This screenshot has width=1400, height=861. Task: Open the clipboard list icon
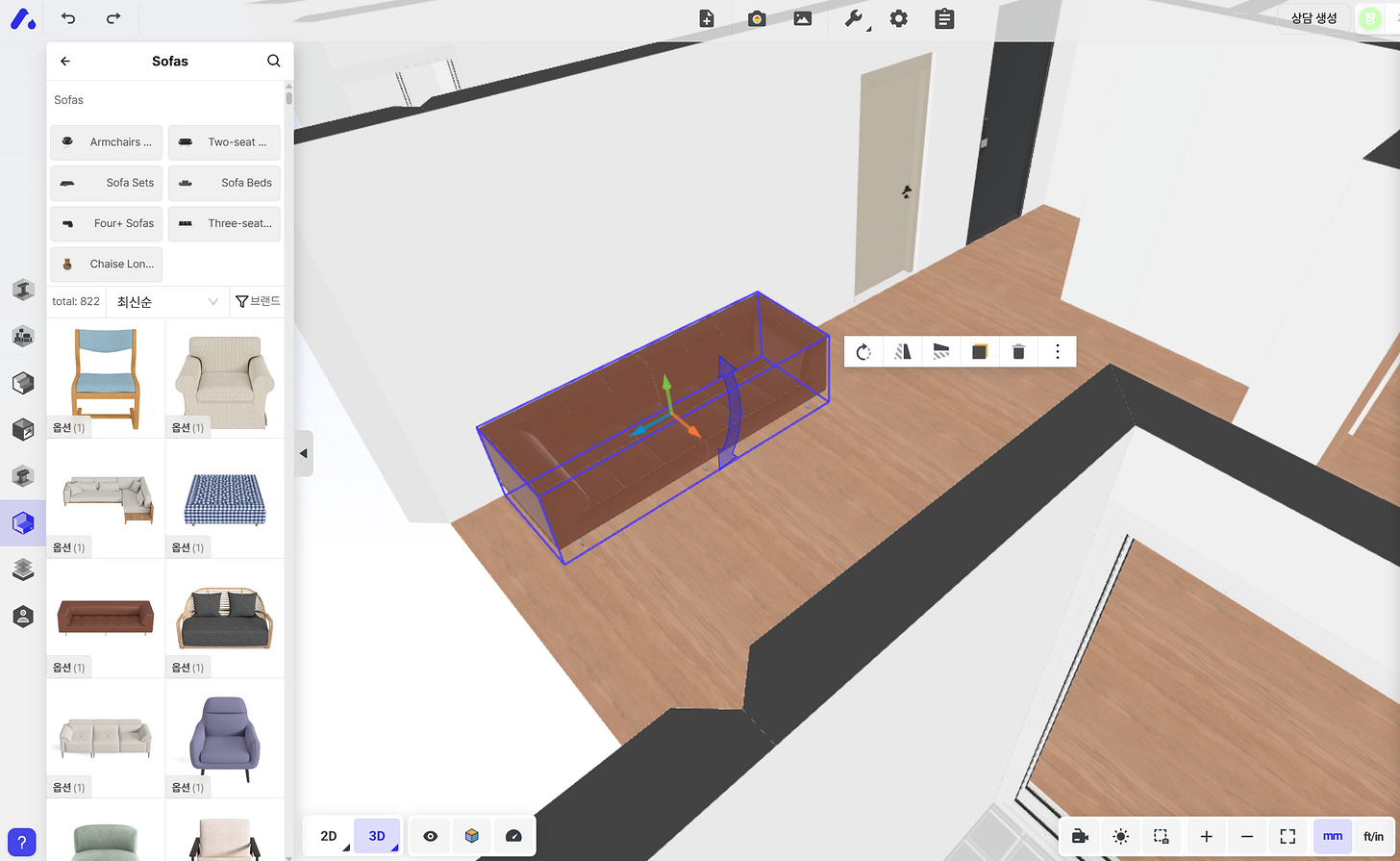point(944,18)
